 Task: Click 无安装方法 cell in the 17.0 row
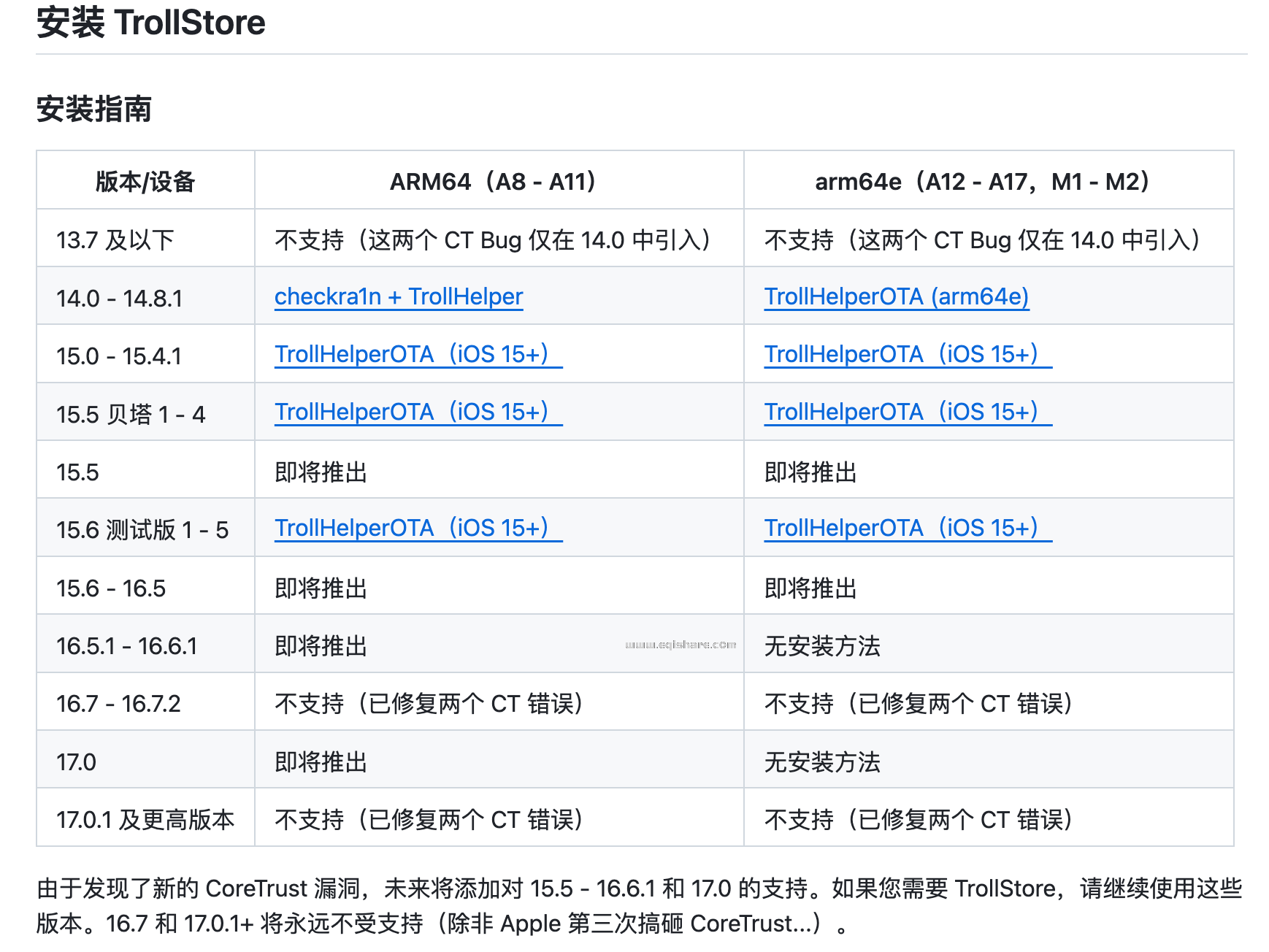(x=822, y=762)
